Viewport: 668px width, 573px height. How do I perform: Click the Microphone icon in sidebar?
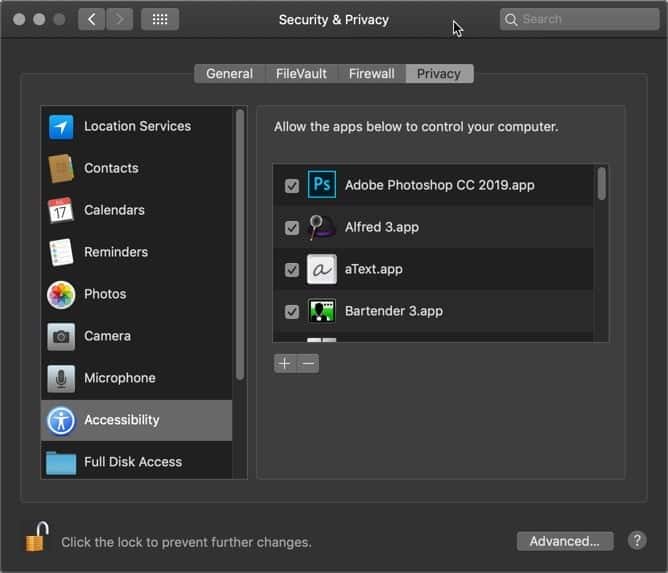pyautogui.click(x=61, y=378)
